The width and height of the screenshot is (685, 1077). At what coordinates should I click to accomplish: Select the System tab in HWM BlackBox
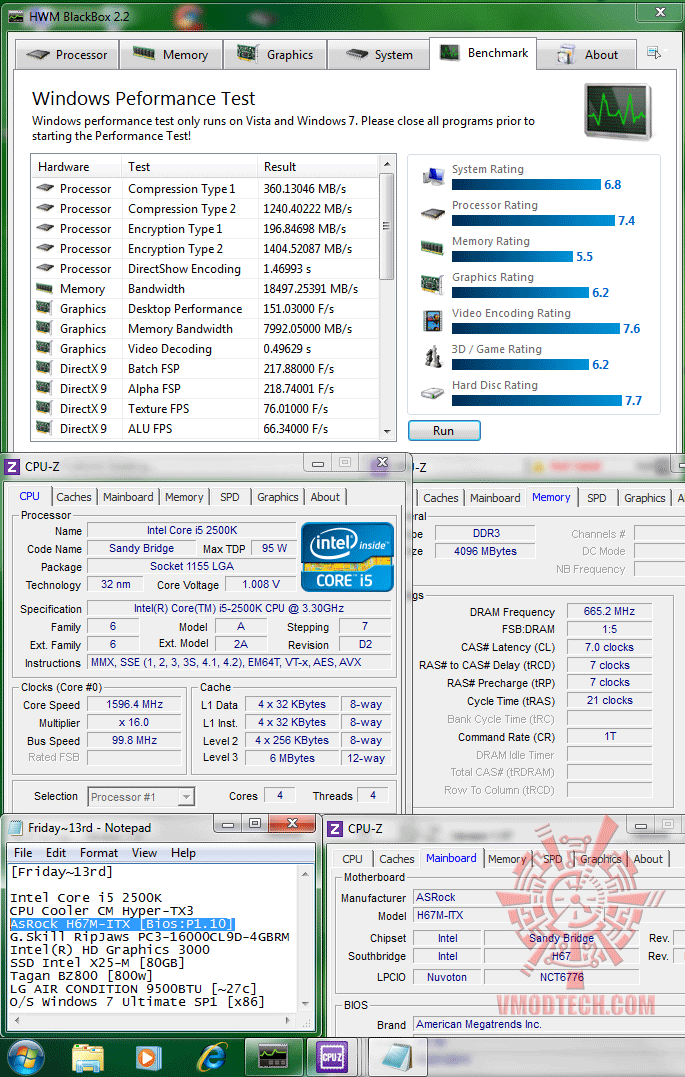379,55
